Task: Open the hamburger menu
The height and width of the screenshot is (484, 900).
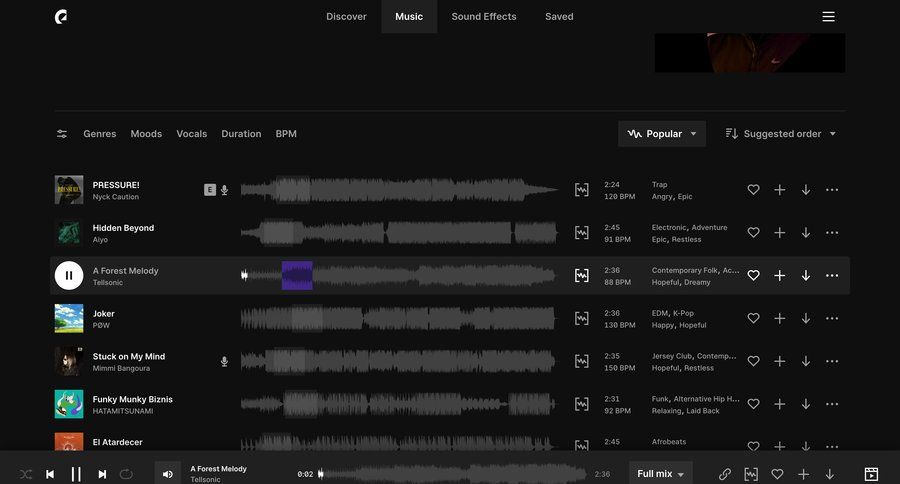Action: pos(828,17)
